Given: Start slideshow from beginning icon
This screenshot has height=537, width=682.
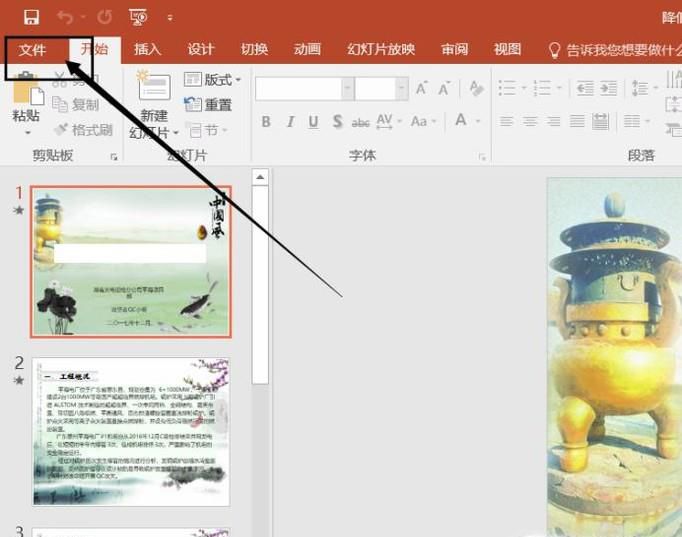Looking at the screenshot, I should pyautogui.click(x=138, y=17).
